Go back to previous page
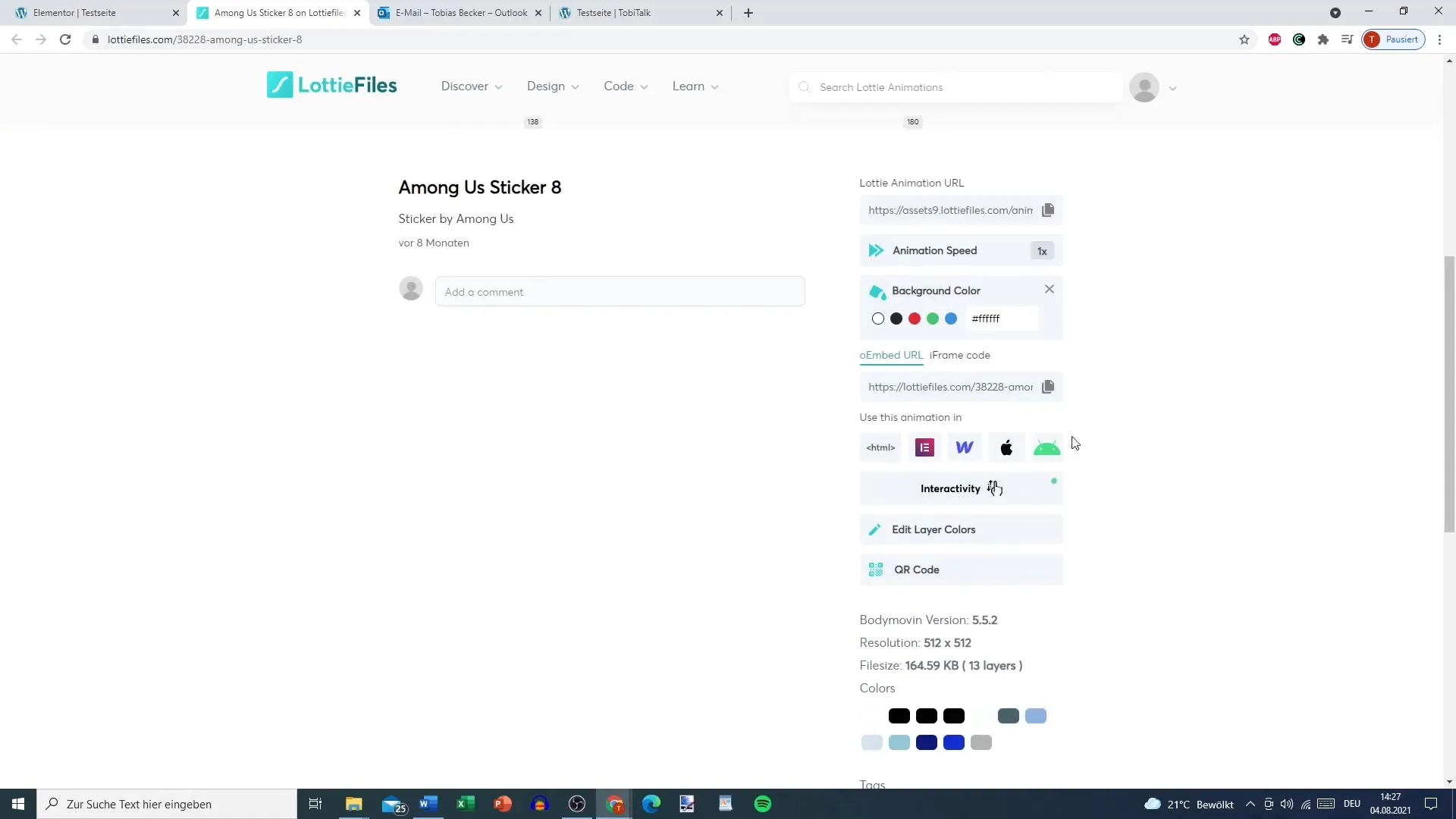This screenshot has height=819, width=1456. pyautogui.click(x=17, y=39)
